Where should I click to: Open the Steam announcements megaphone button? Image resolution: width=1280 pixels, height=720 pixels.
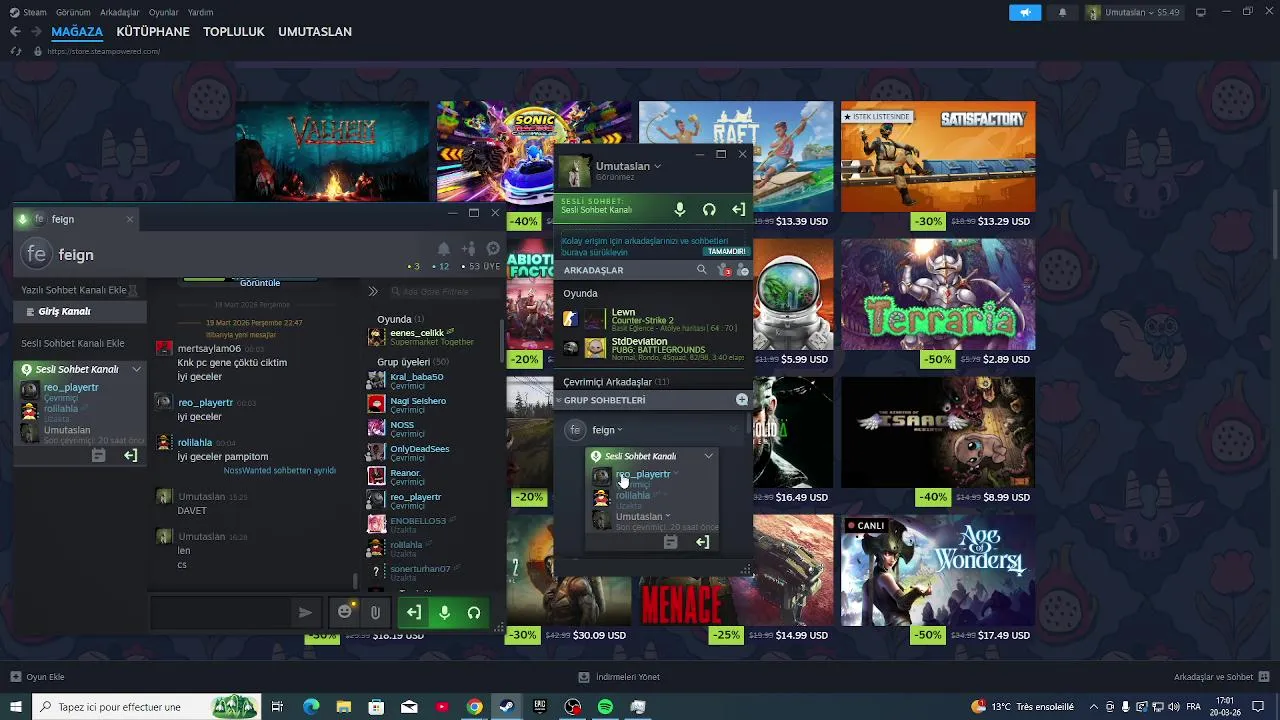[x=1024, y=12]
